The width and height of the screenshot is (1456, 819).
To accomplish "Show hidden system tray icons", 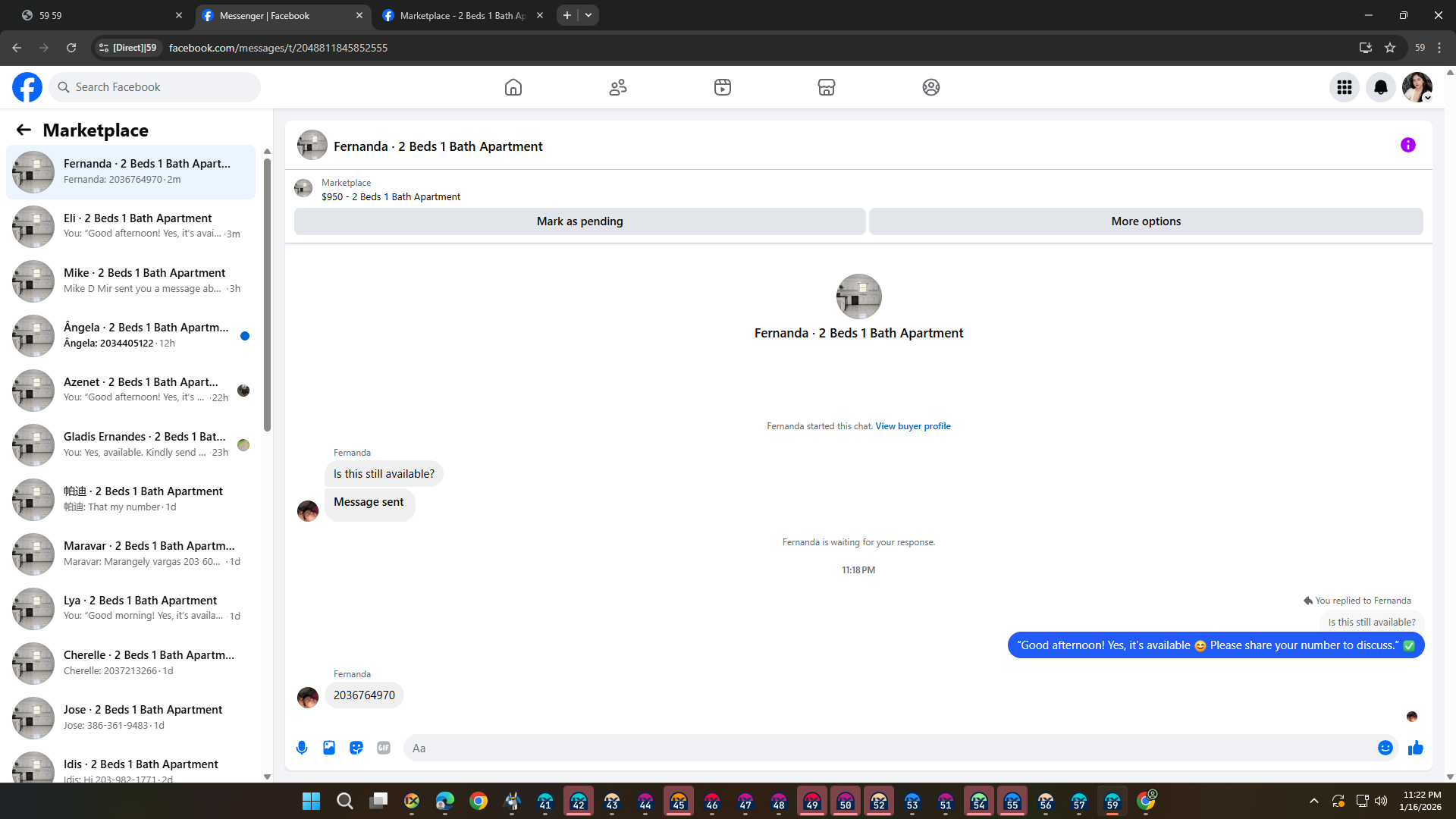I will [x=1313, y=801].
